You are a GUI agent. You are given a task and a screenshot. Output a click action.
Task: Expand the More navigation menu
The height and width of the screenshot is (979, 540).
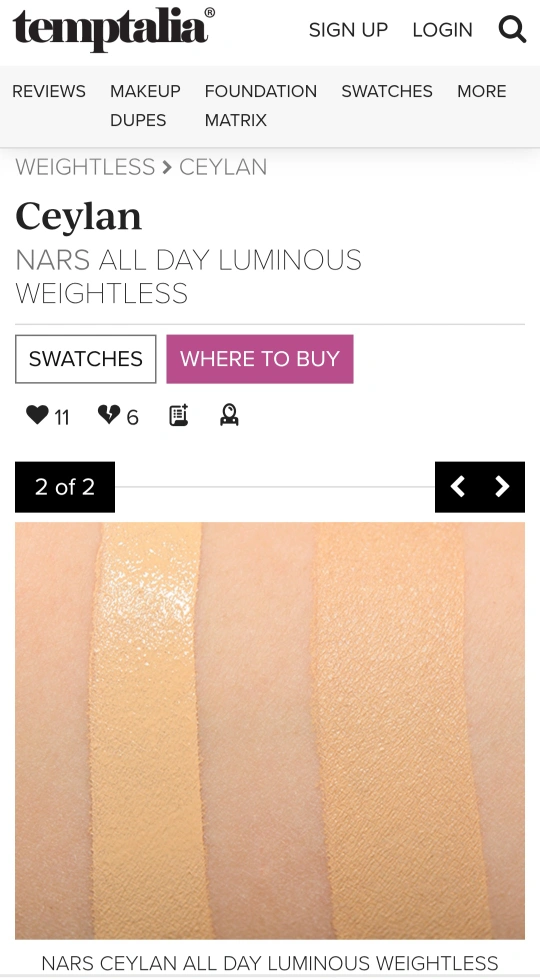point(481,91)
